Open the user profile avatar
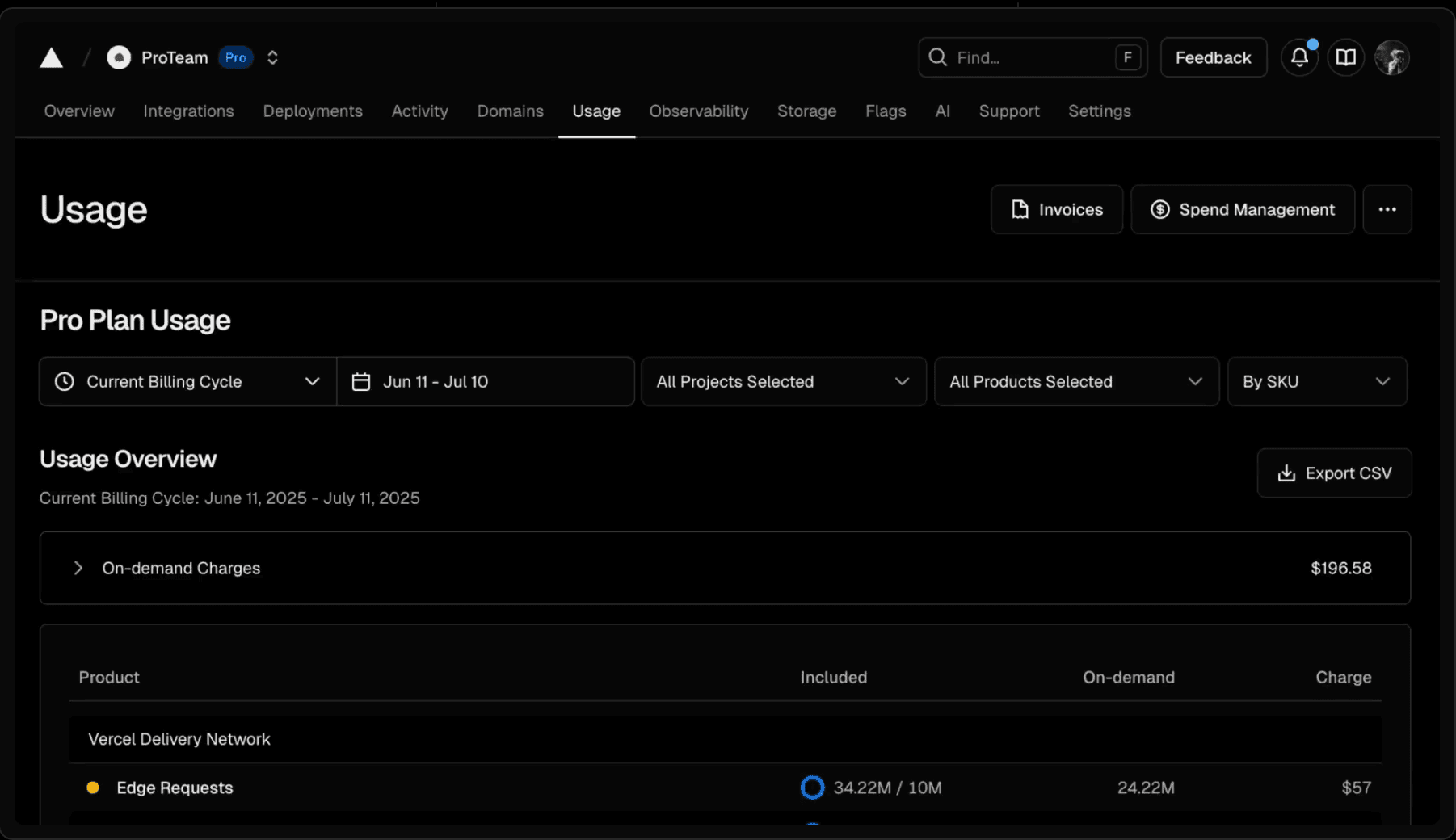Image resolution: width=1456 pixels, height=840 pixels. 1392,57
